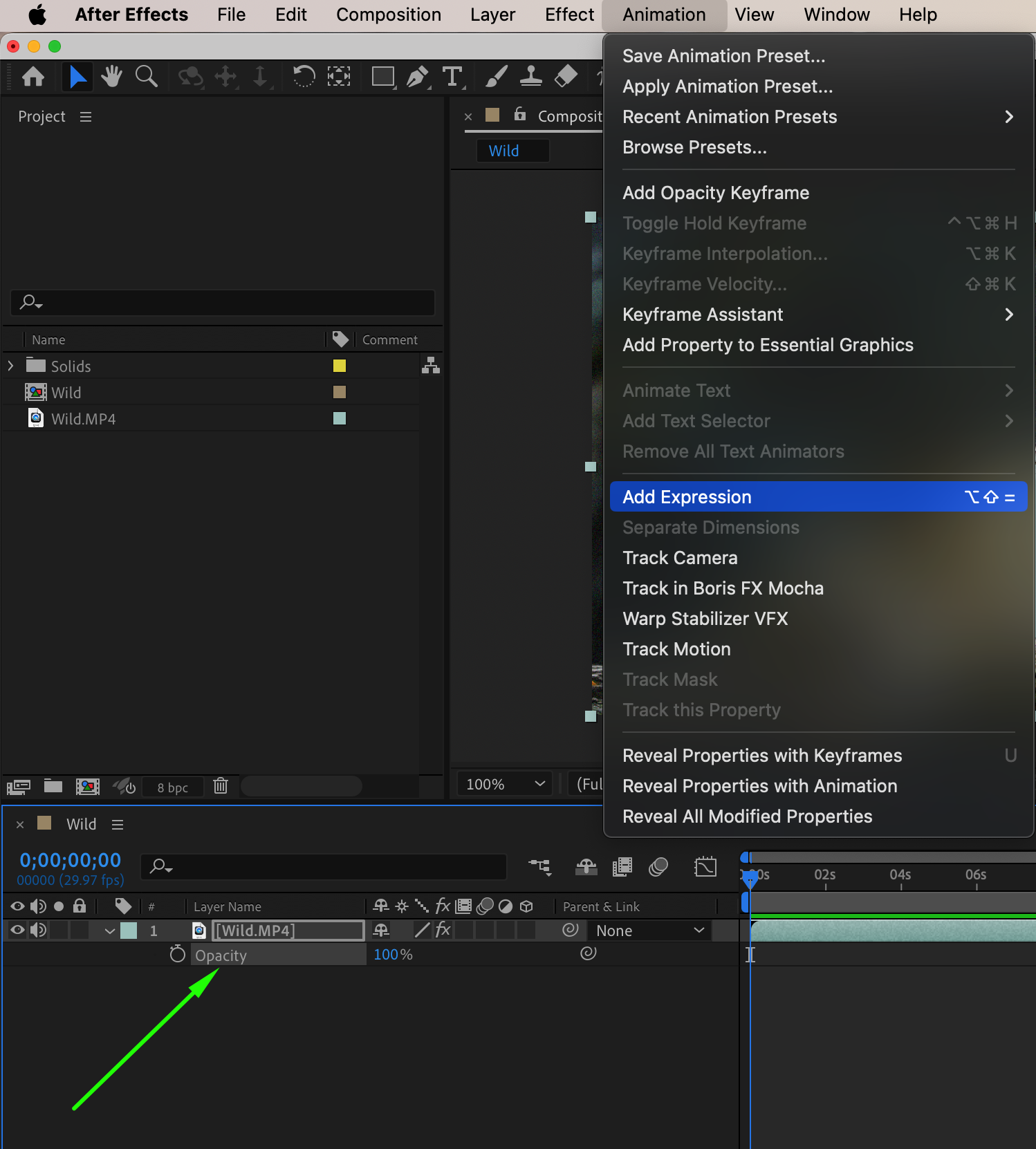Screen dimensions: 1036x1149
Task: Expand the Solids folder
Action: tap(11, 366)
